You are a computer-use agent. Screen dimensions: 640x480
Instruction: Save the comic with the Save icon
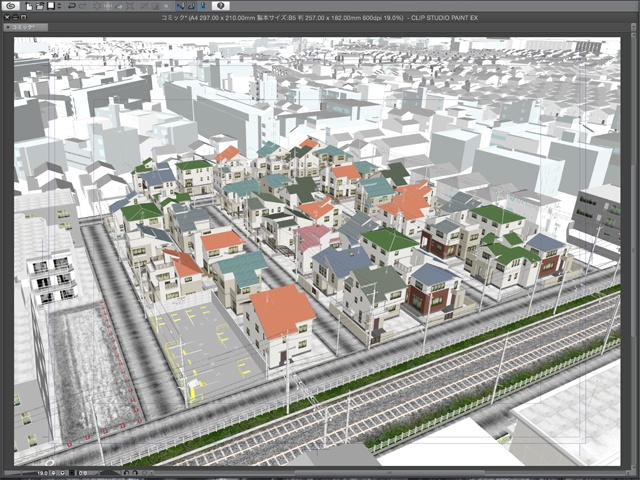50,6
